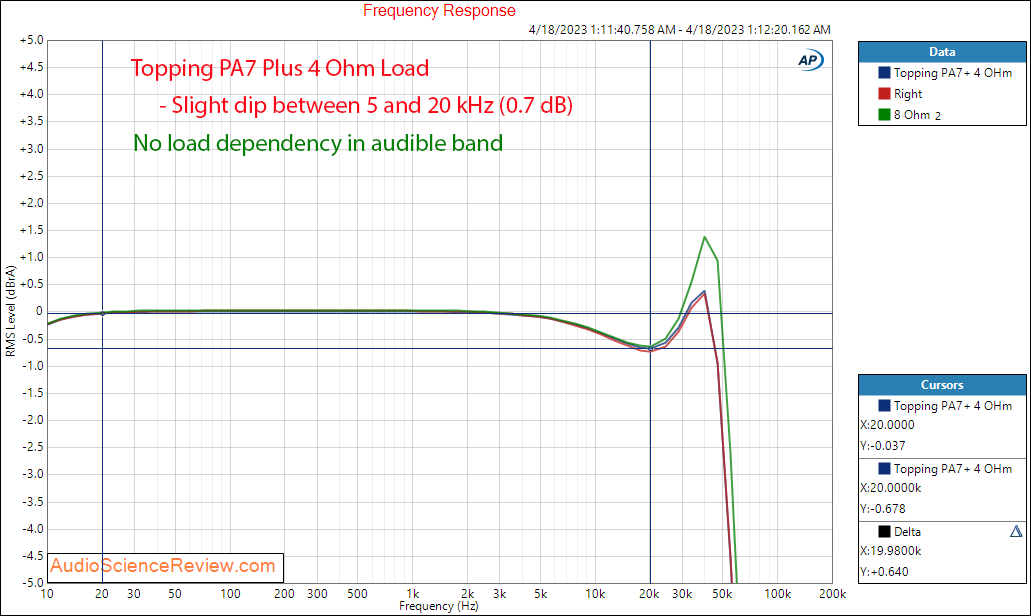Select the green 8 Ohm legend swatch
Image resolution: width=1031 pixels, height=616 pixels.
pyautogui.click(x=884, y=115)
